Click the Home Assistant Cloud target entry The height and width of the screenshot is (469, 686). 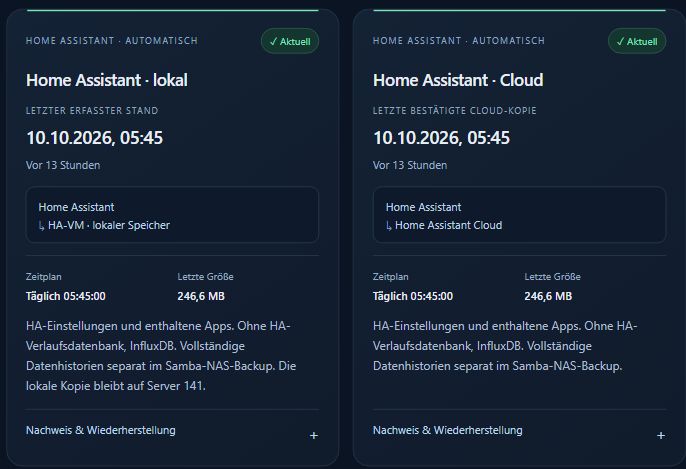click(x=444, y=225)
